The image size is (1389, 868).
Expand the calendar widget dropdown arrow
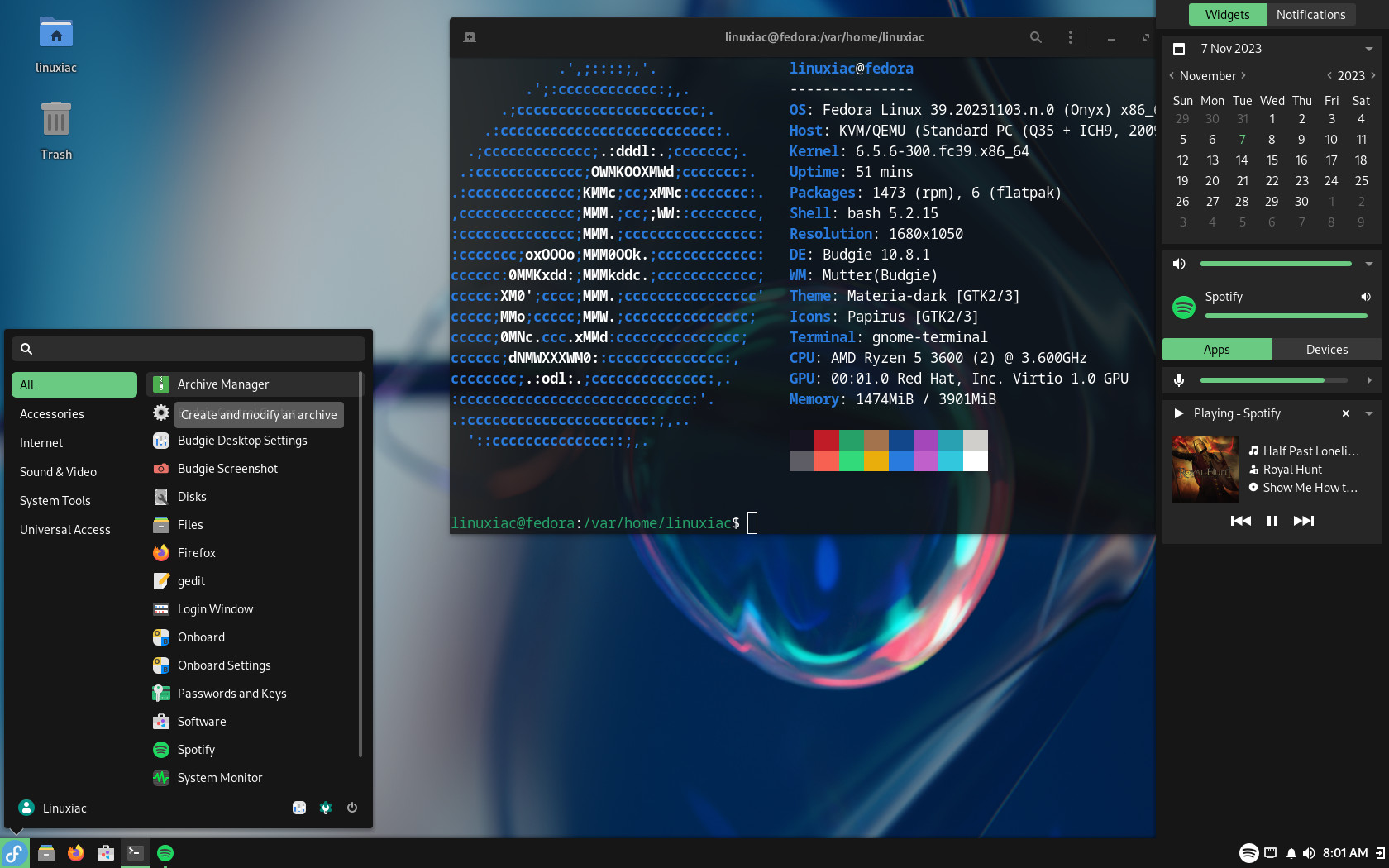click(x=1369, y=49)
